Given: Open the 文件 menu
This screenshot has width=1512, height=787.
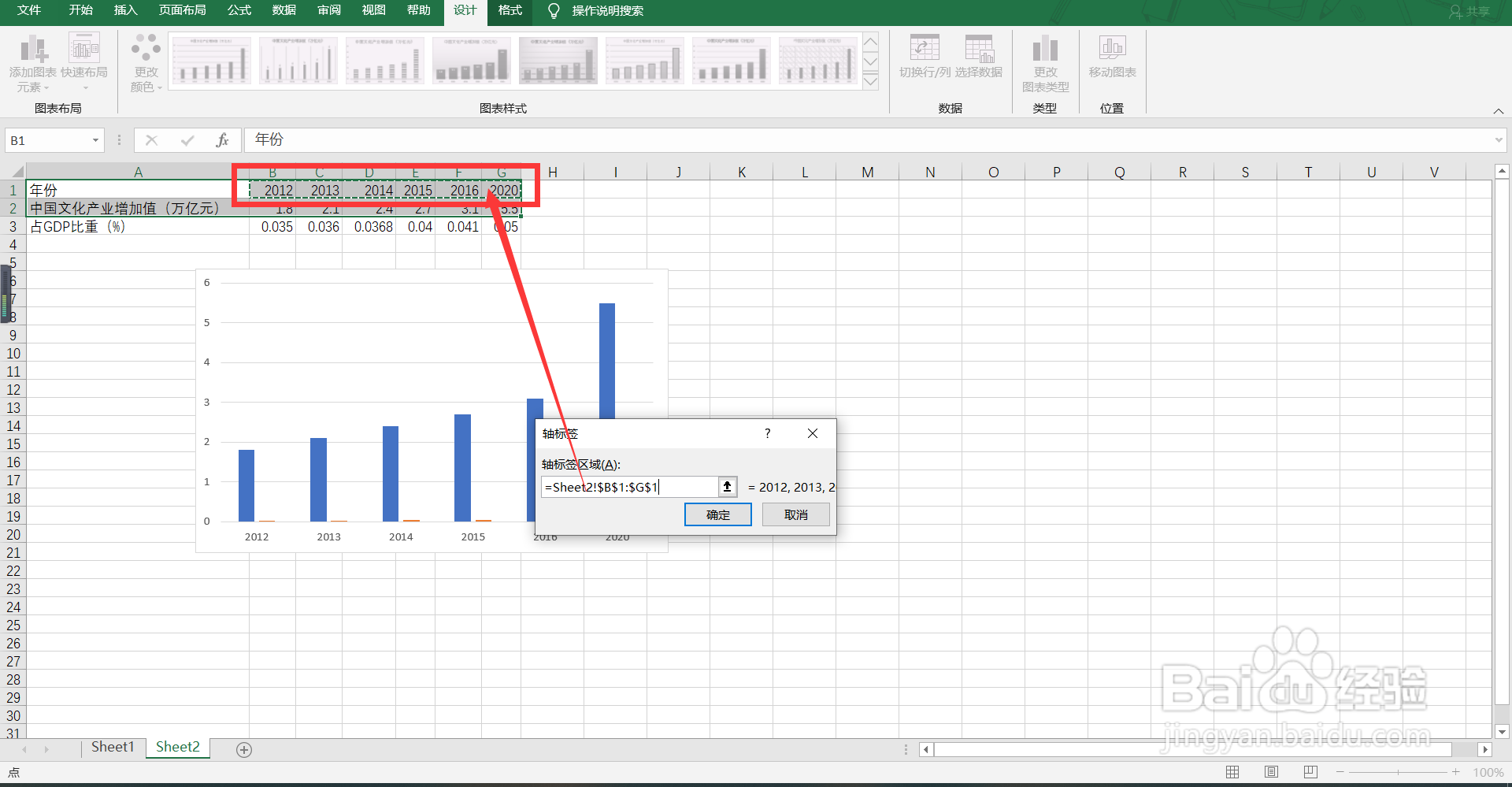Looking at the screenshot, I should pyautogui.click(x=29, y=10).
